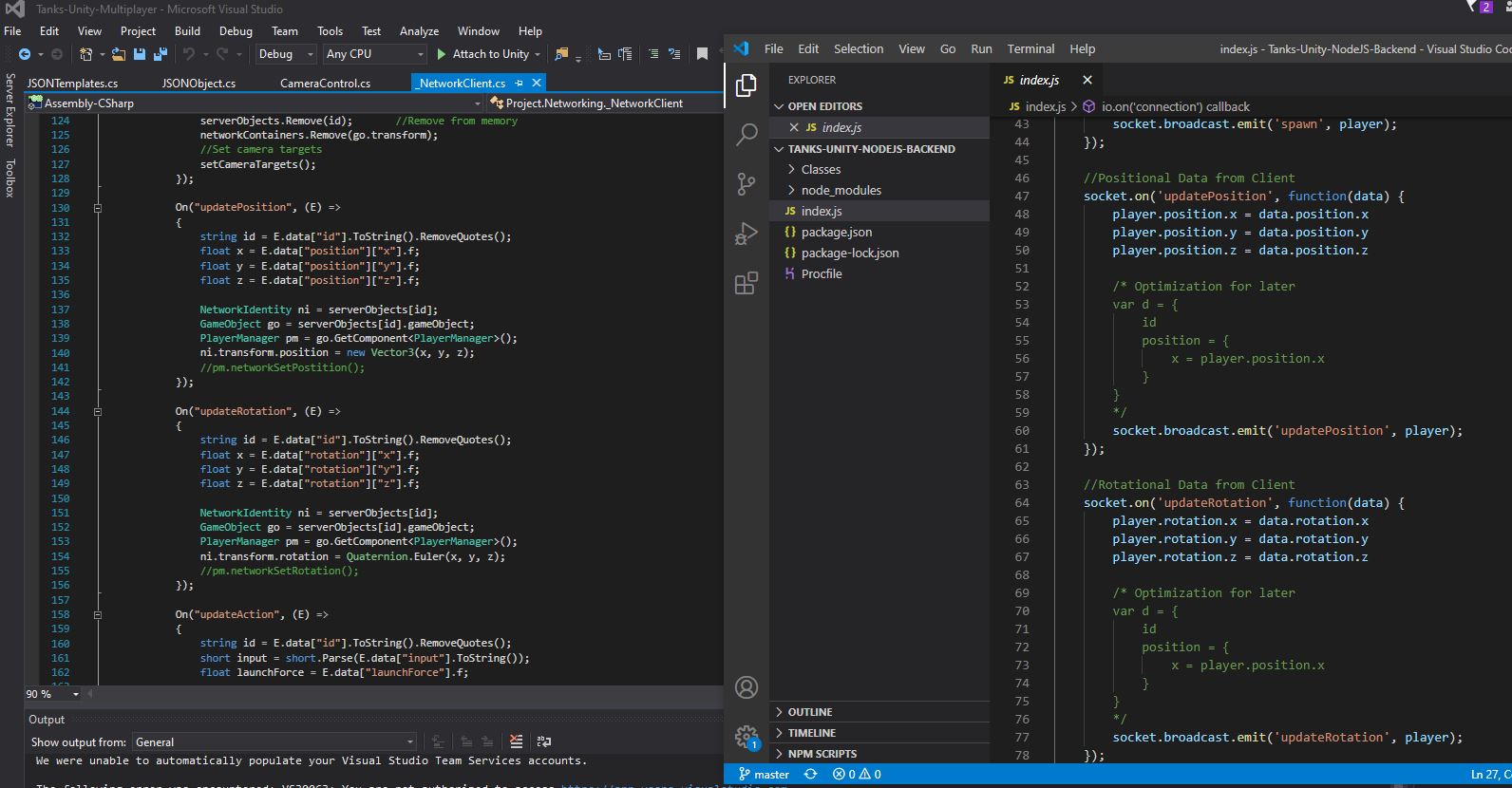Click the green Attach to Unity play button
Viewport: 1512px width, 788px height.
tap(441, 54)
